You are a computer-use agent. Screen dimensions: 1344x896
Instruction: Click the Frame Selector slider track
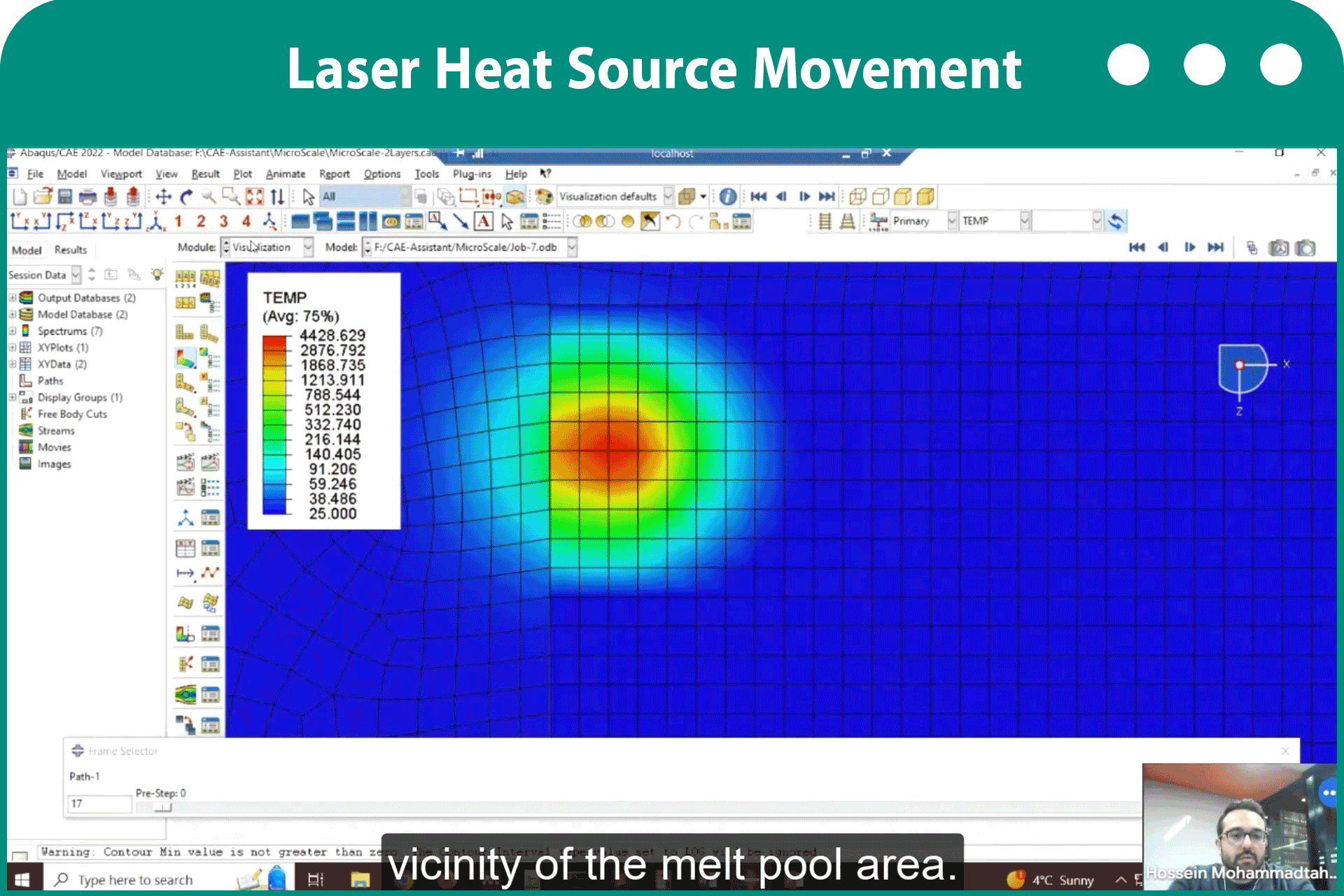pos(637,807)
